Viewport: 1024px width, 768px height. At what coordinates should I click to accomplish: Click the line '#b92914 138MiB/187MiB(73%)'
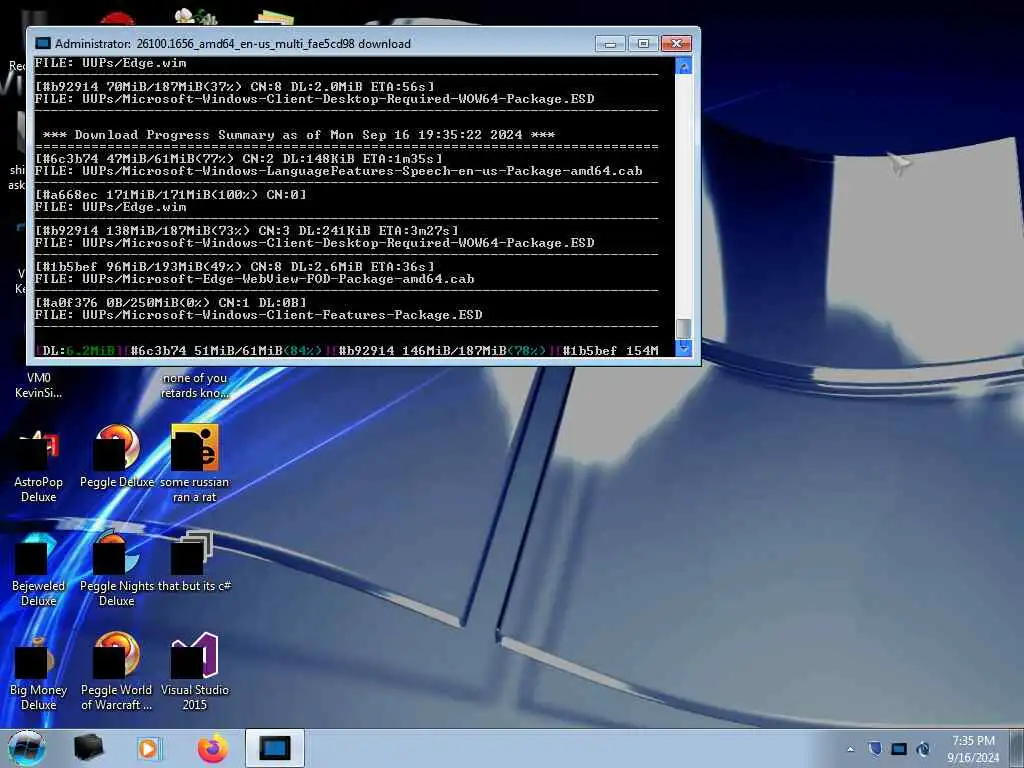click(247, 231)
